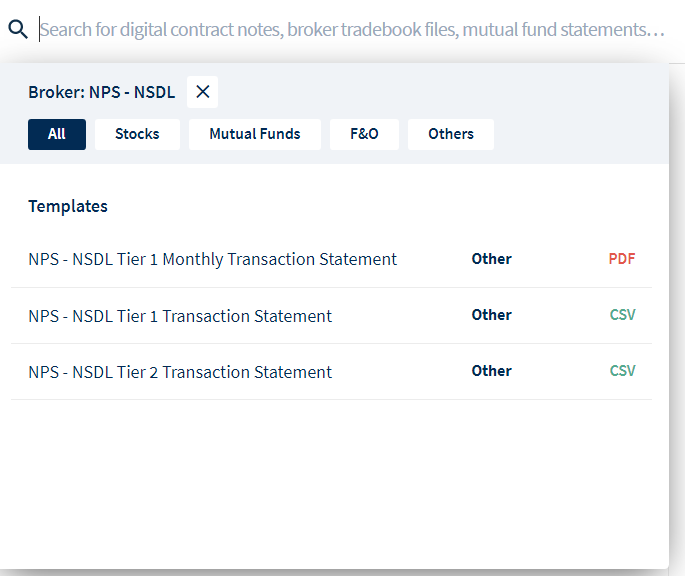The image size is (685, 576).
Task: Choose the F&O filter
Action: point(364,134)
